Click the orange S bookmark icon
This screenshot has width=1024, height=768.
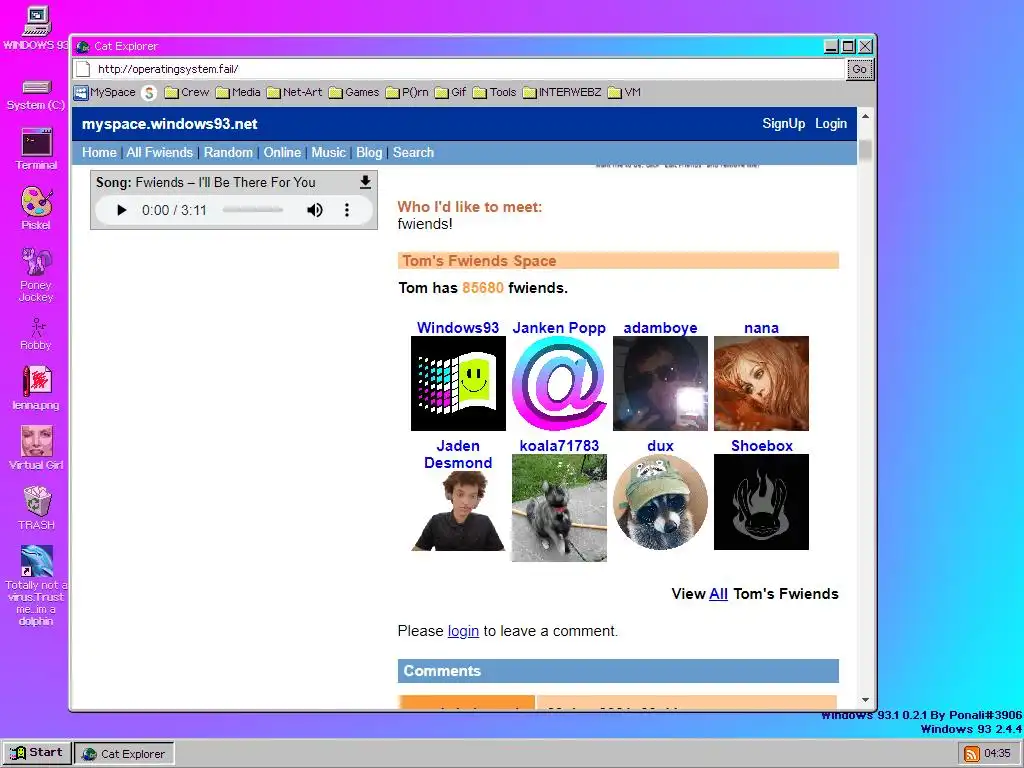point(149,93)
